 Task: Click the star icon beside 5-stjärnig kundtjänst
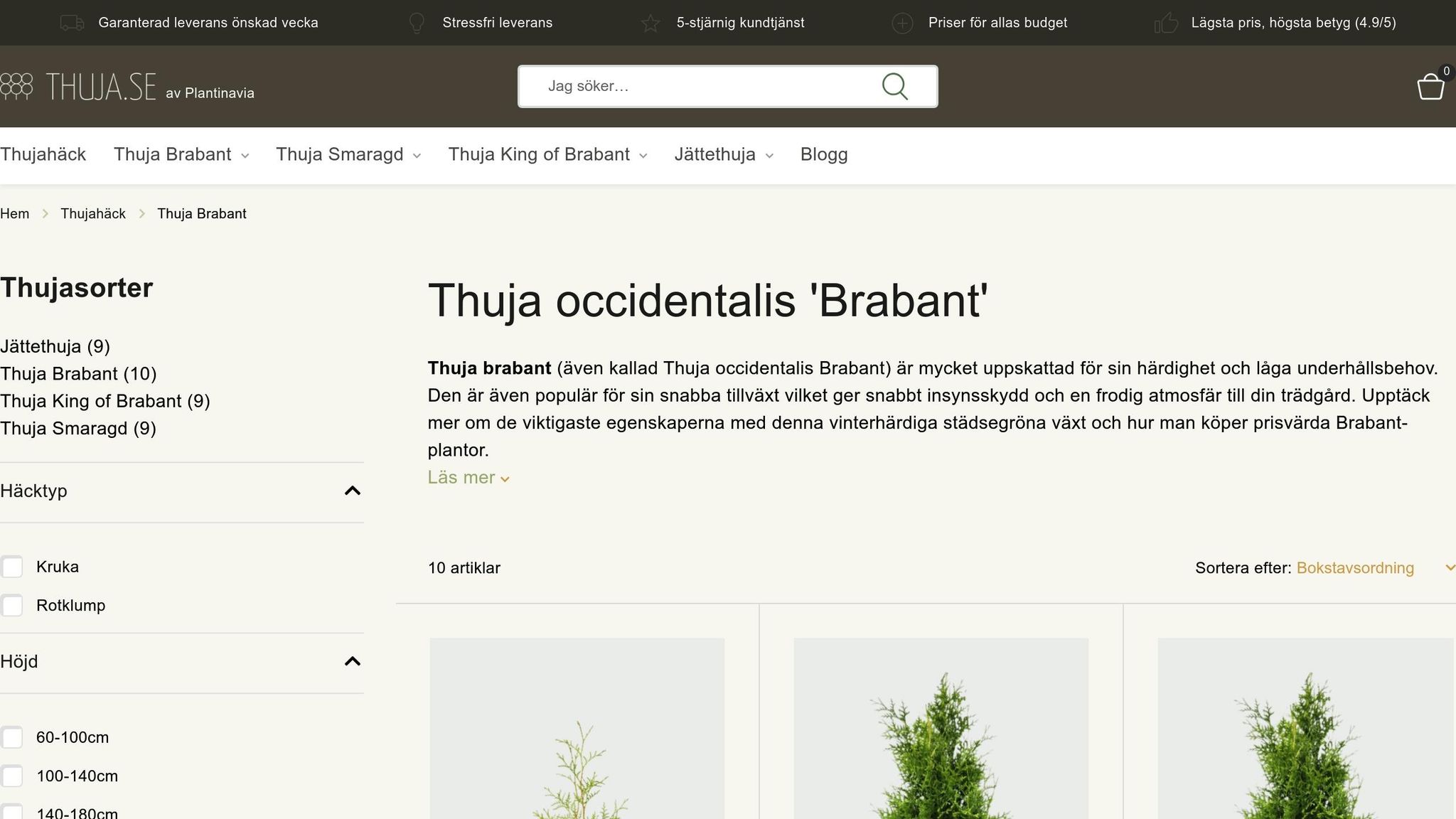(x=651, y=23)
